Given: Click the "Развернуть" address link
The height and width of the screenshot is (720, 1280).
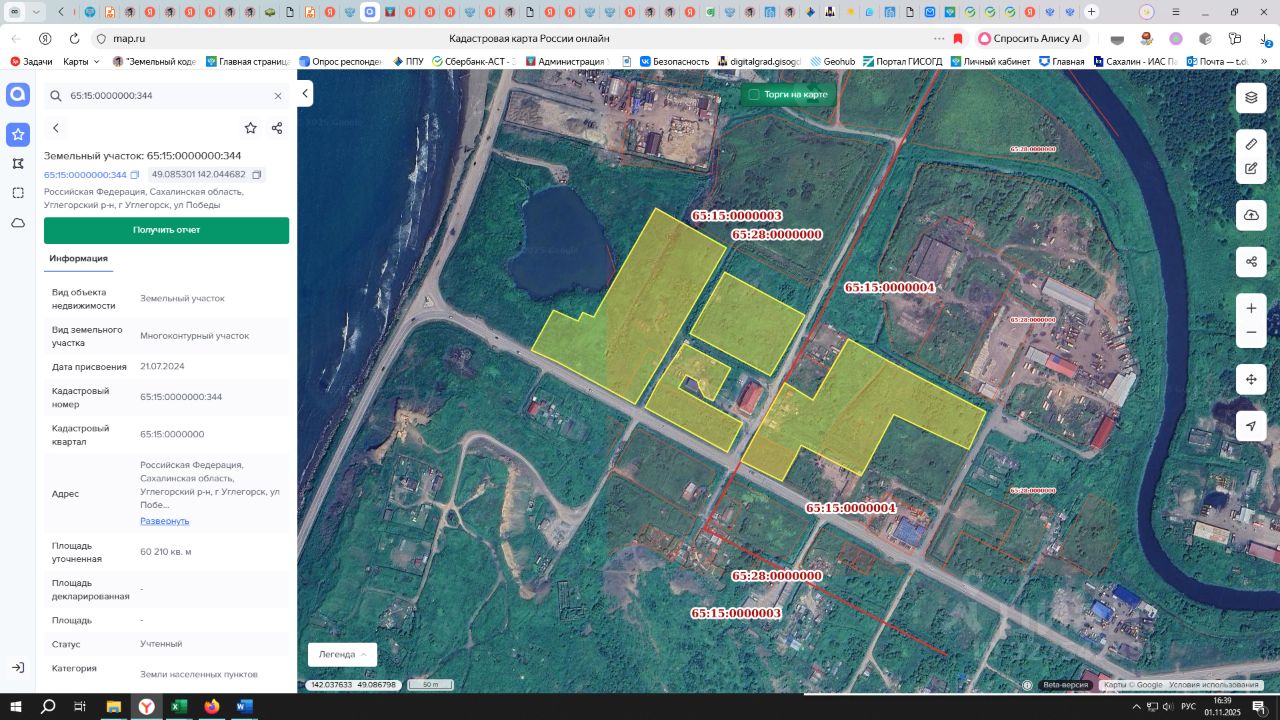Looking at the screenshot, I should tap(164, 521).
